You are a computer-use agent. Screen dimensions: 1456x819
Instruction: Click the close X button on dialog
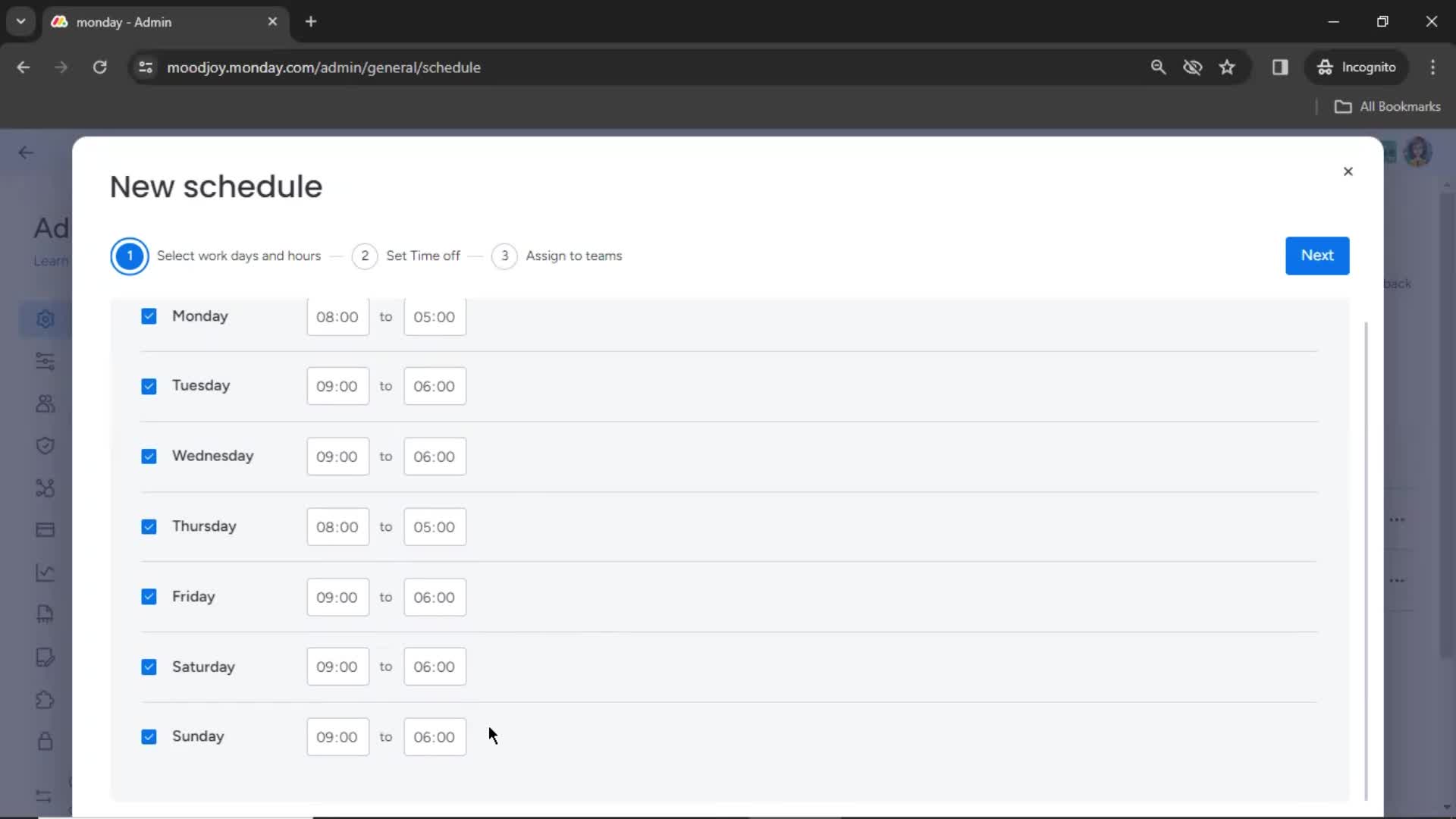pos(1348,171)
